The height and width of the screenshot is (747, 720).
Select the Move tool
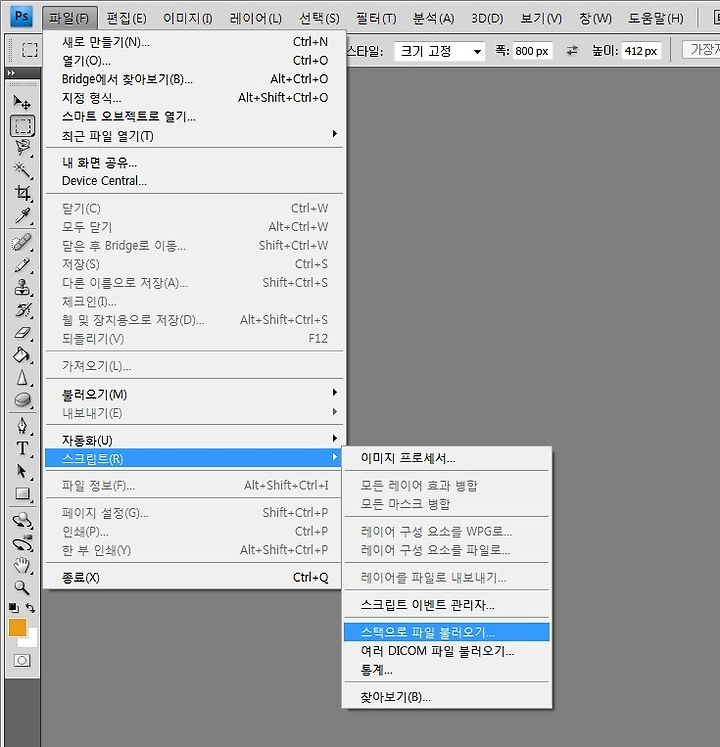click(22, 102)
